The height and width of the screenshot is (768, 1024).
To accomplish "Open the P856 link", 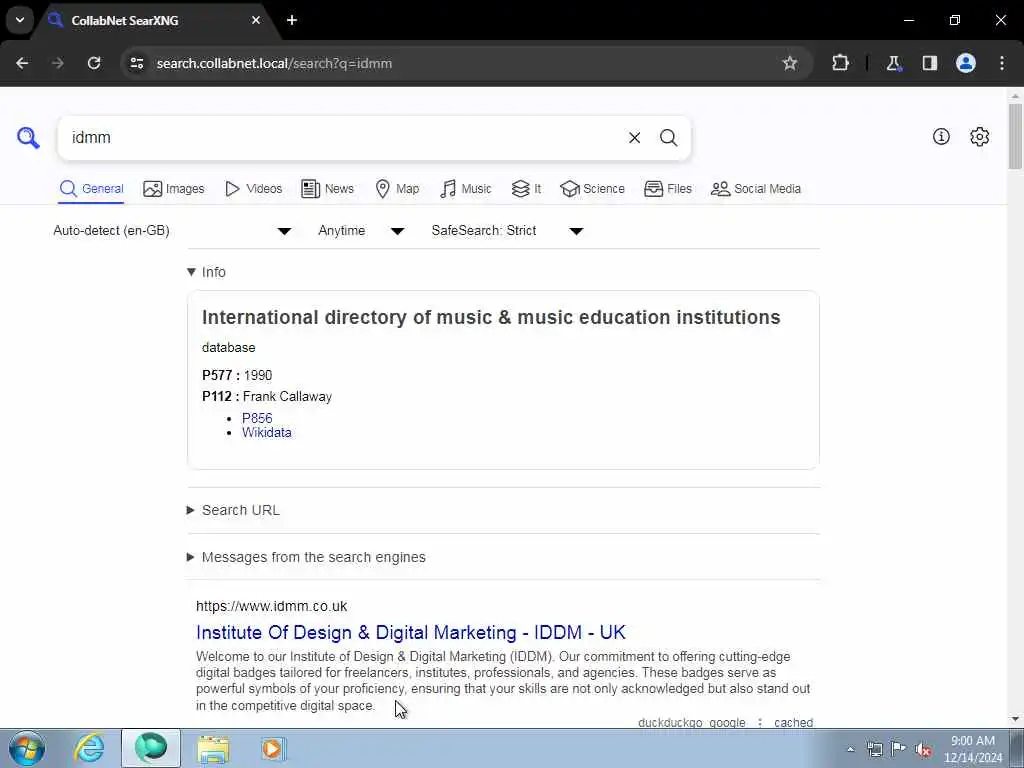I will [x=257, y=418].
